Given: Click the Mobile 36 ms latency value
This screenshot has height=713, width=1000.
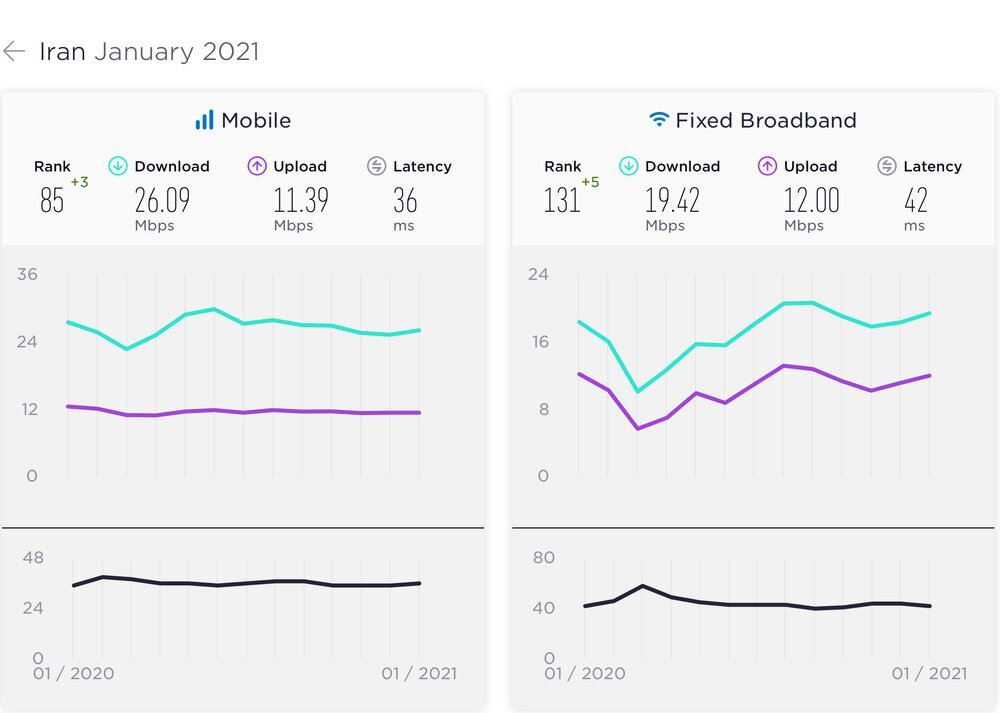Looking at the screenshot, I should click(405, 201).
